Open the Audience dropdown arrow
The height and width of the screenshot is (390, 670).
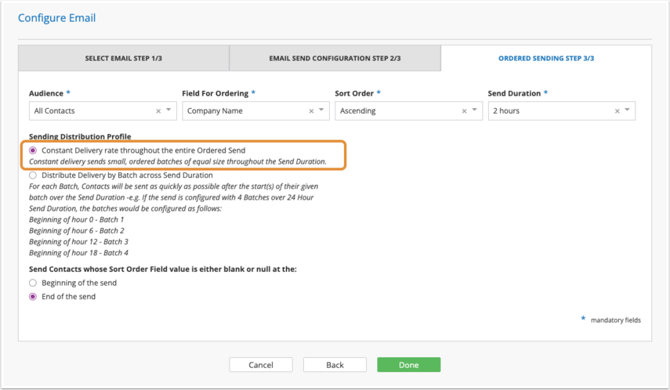169,110
